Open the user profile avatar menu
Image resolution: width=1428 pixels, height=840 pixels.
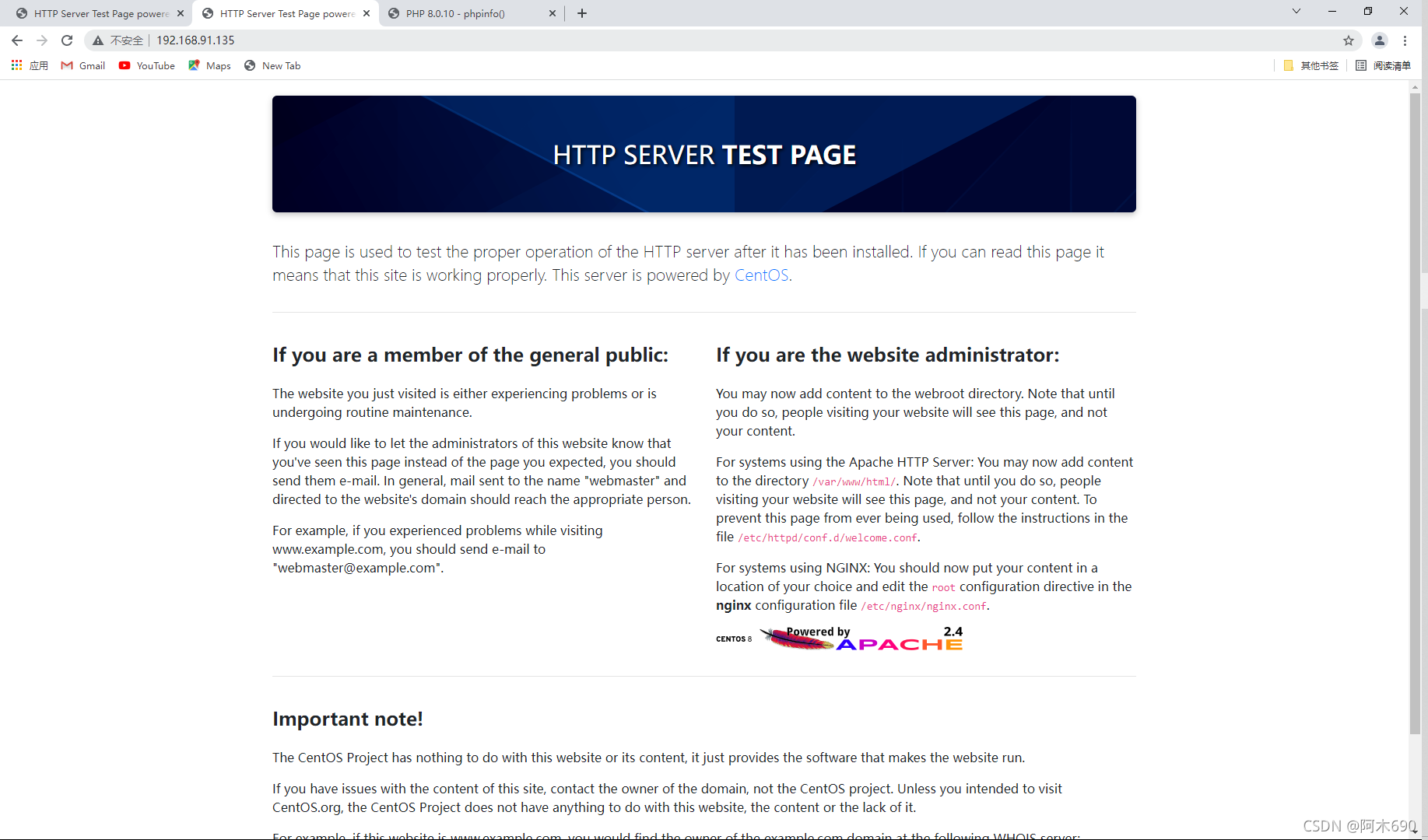(1380, 40)
